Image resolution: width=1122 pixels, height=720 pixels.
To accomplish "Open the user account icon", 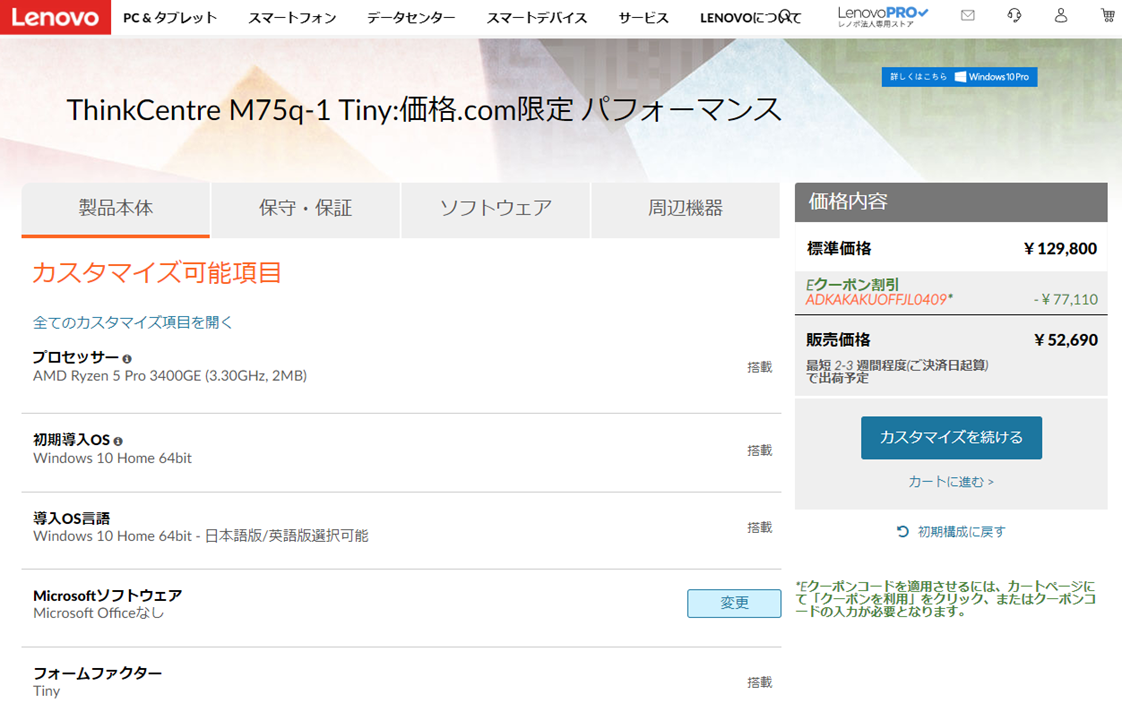I will 1060,15.
